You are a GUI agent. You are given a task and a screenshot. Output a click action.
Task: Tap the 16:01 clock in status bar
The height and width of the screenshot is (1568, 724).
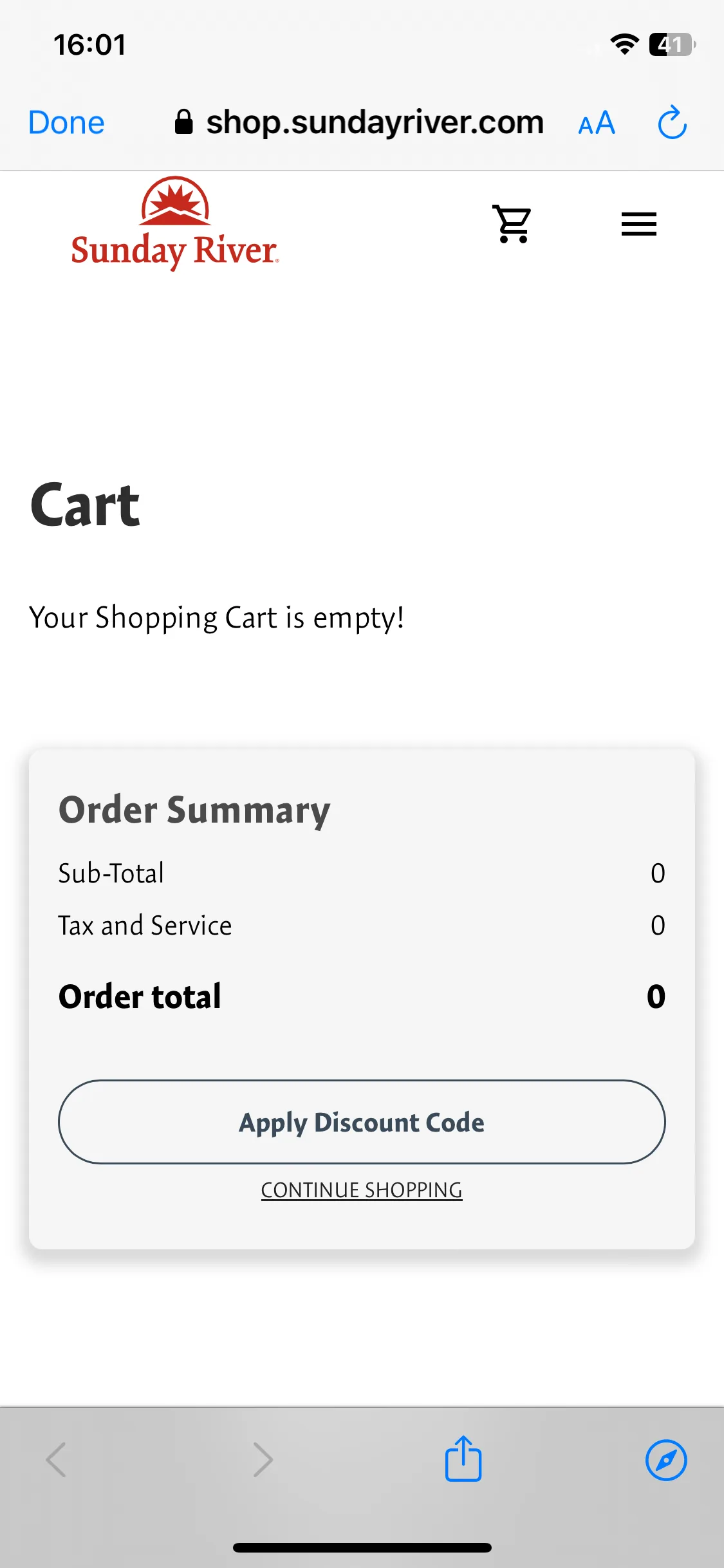point(89,45)
